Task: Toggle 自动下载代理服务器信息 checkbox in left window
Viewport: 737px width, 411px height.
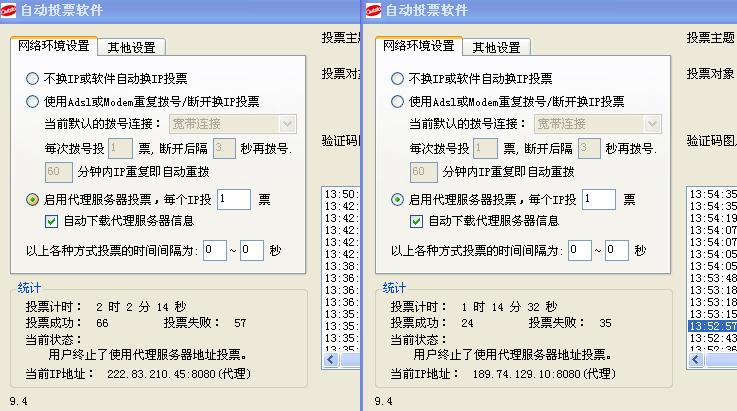Action: pos(52,221)
